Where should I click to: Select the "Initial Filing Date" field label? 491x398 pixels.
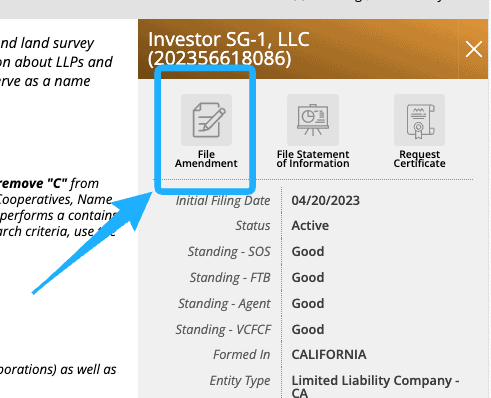(x=223, y=201)
